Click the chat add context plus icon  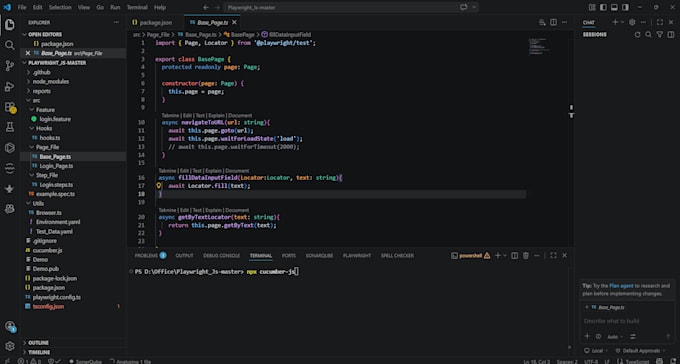pyautogui.click(x=587, y=336)
